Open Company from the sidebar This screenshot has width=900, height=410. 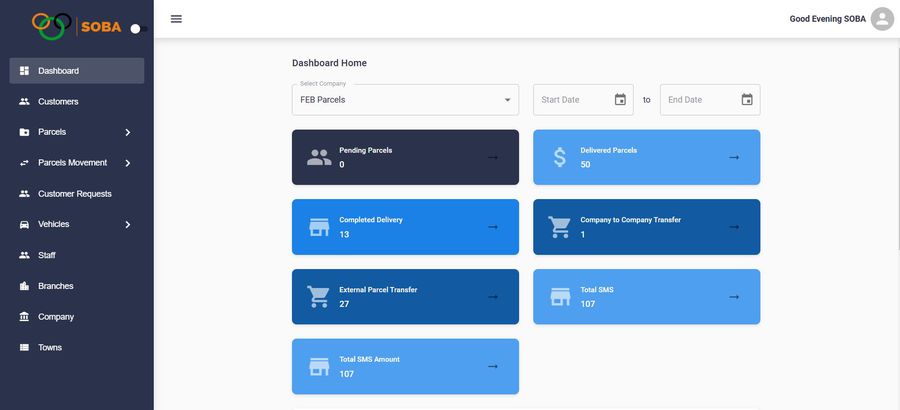pyautogui.click(x=77, y=316)
